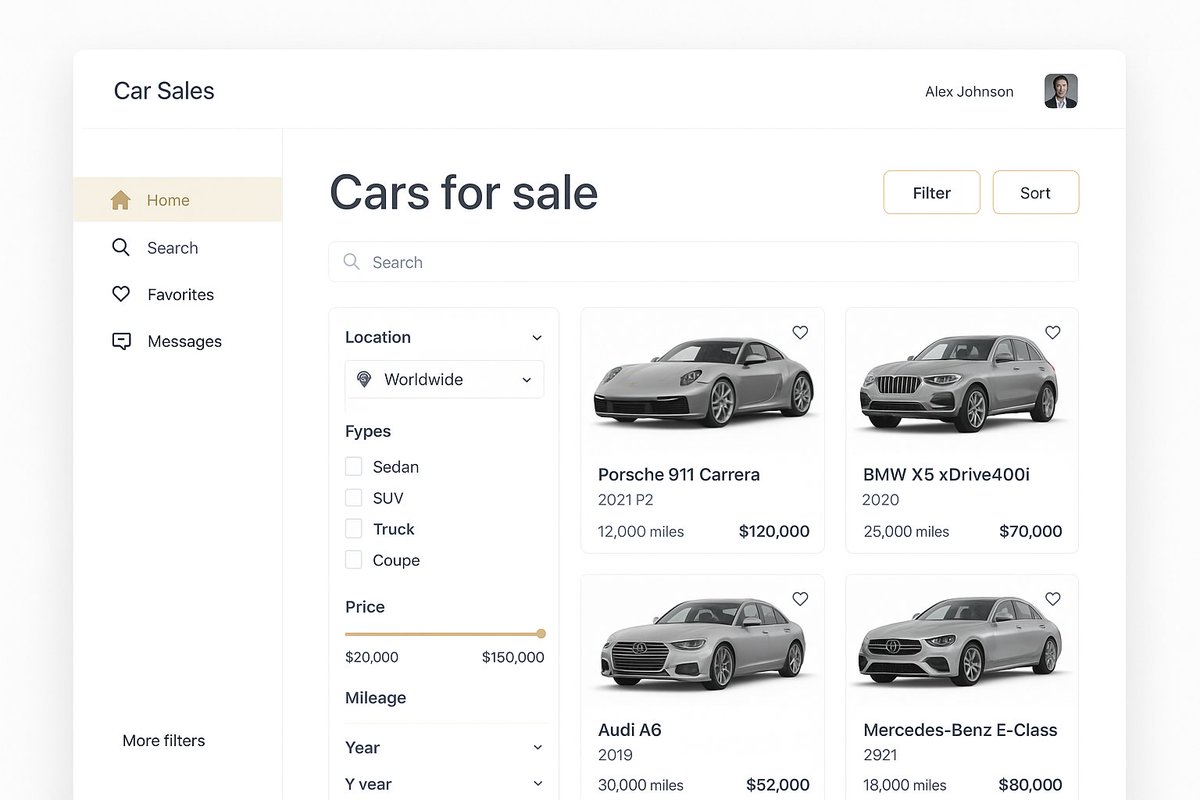1200x800 pixels.
Task: Expand the Y year filter section
Action: pos(444,784)
